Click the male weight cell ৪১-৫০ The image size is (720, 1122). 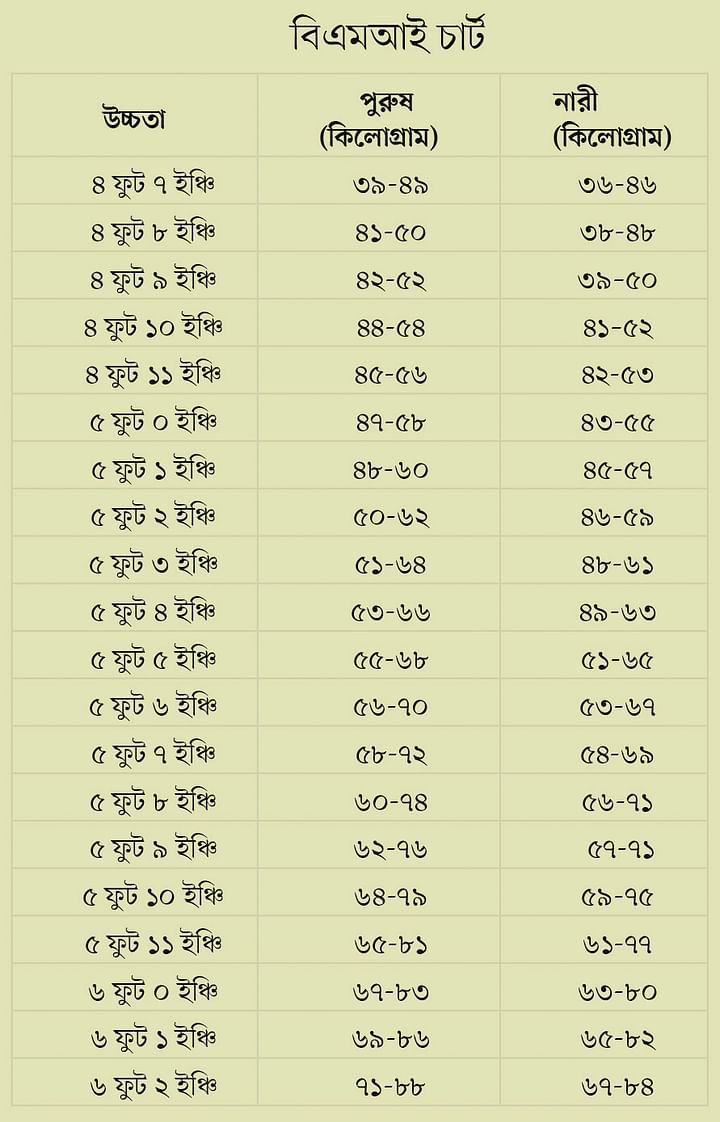[x=391, y=233]
